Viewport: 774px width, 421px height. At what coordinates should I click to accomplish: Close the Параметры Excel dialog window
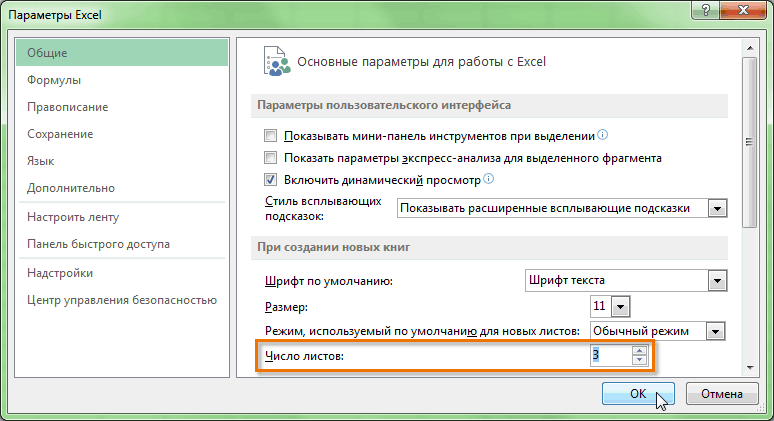pos(743,10)
